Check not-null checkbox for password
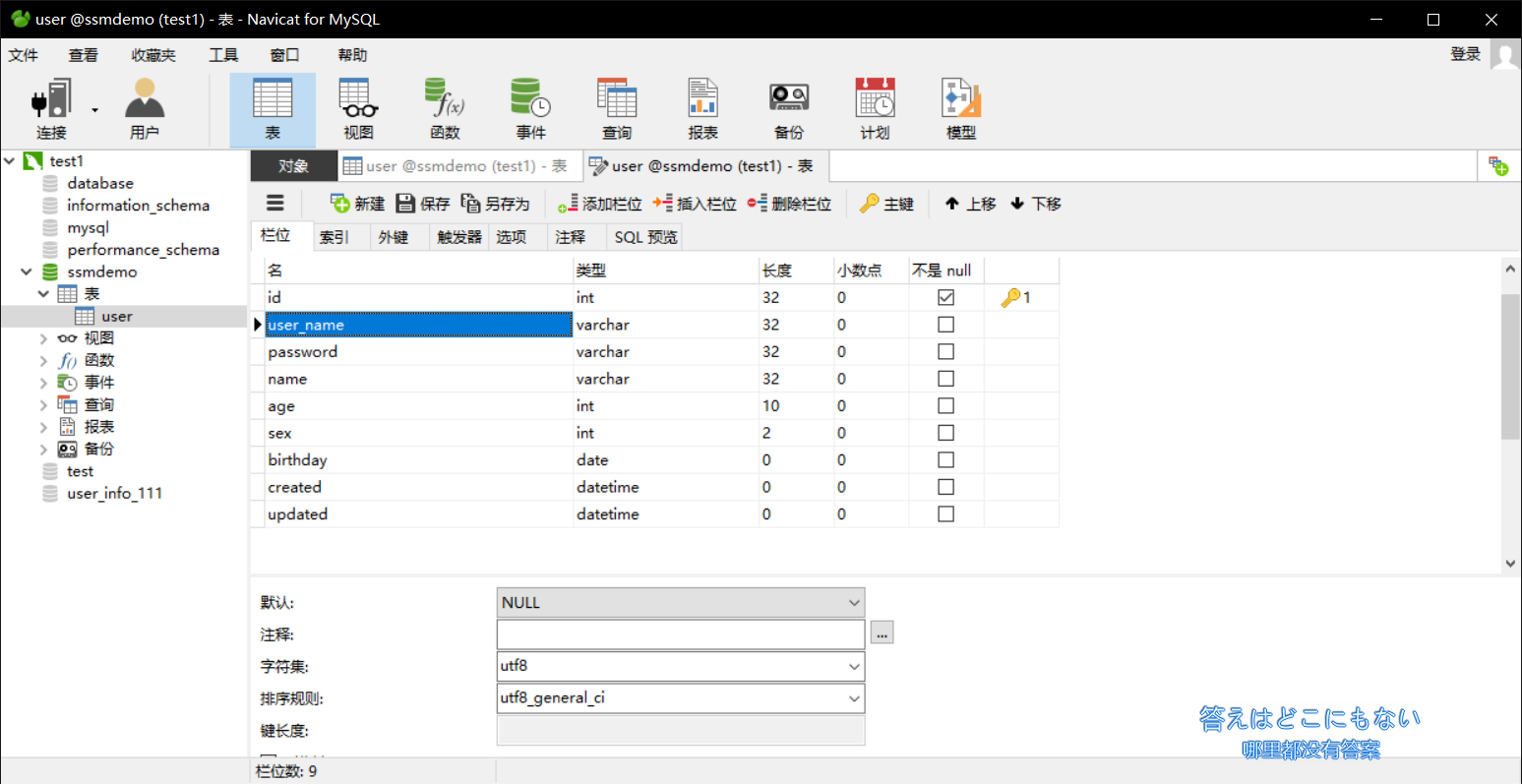The height and width of the screenshot is (784, 1522). [945, 351]
